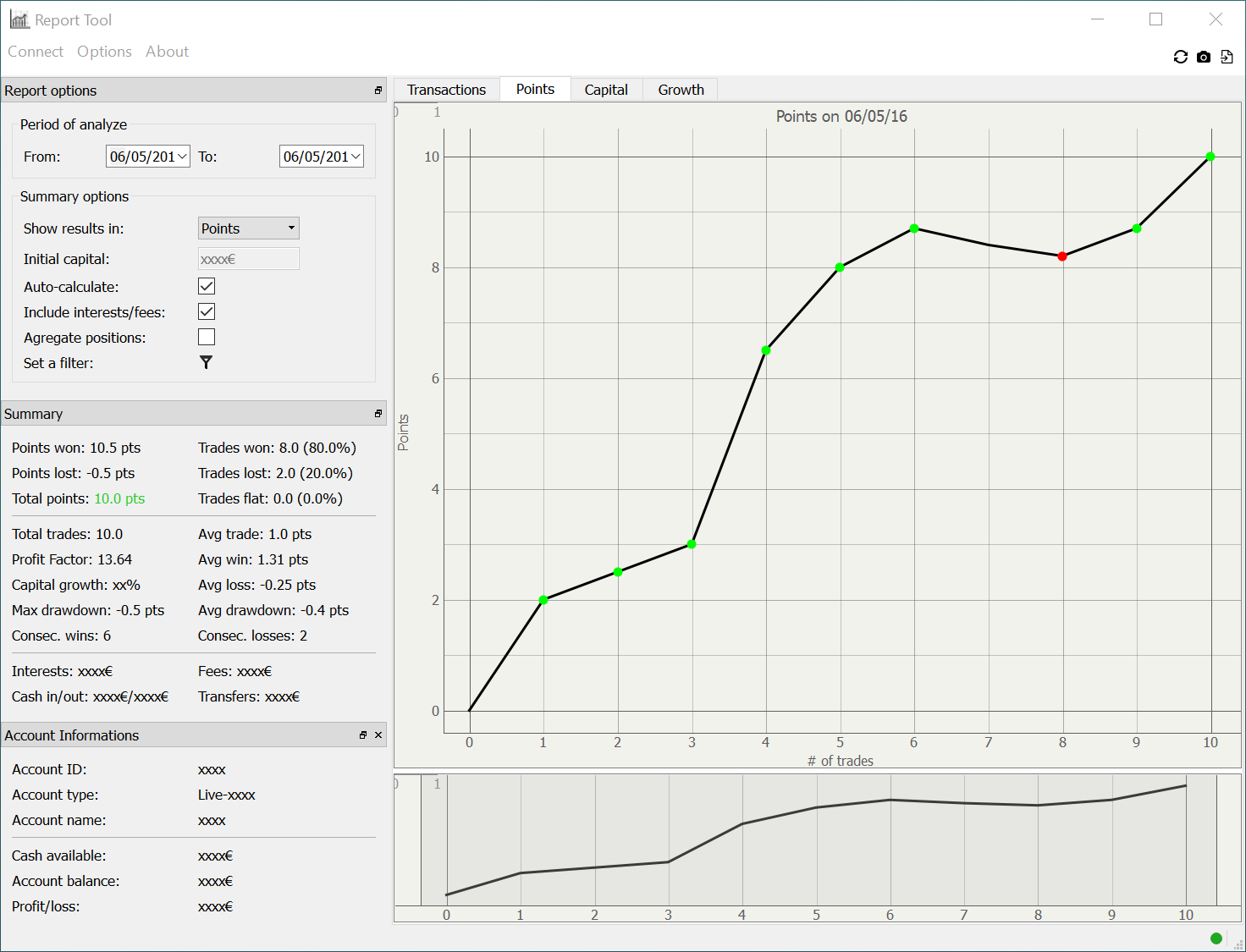Click the window resize grip

[x=1238, y=944]
